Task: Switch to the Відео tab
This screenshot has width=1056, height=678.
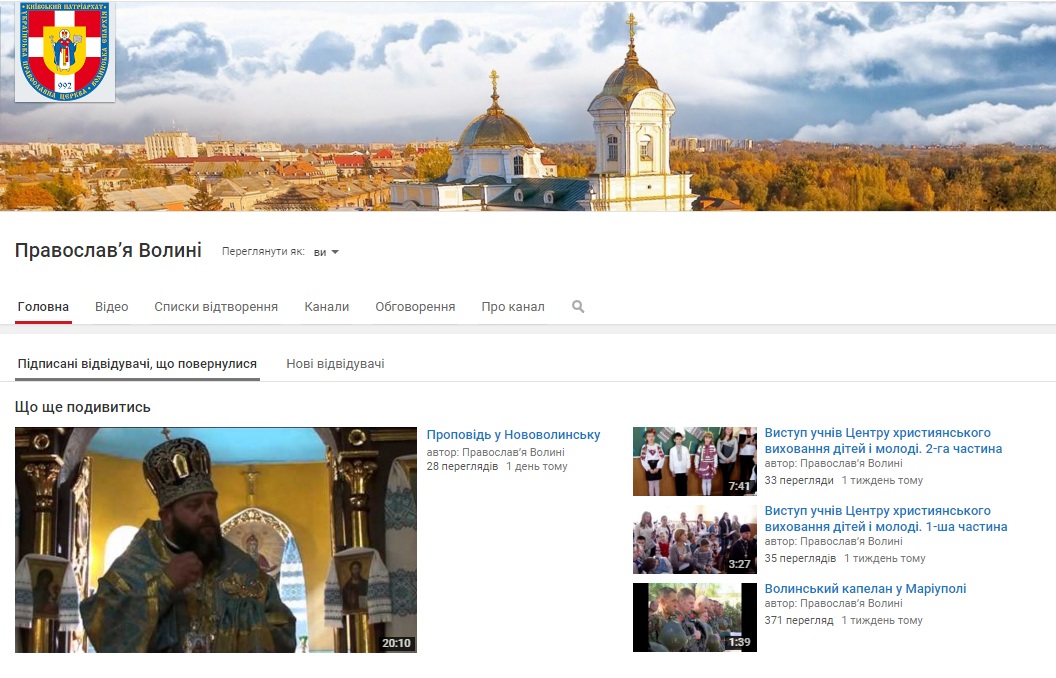Action: click(112, 307)
